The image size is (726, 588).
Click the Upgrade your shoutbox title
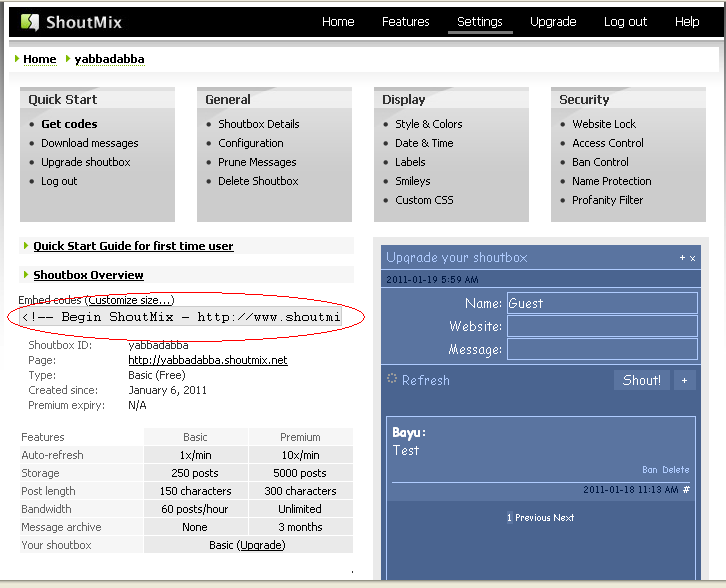coord(457,258)
